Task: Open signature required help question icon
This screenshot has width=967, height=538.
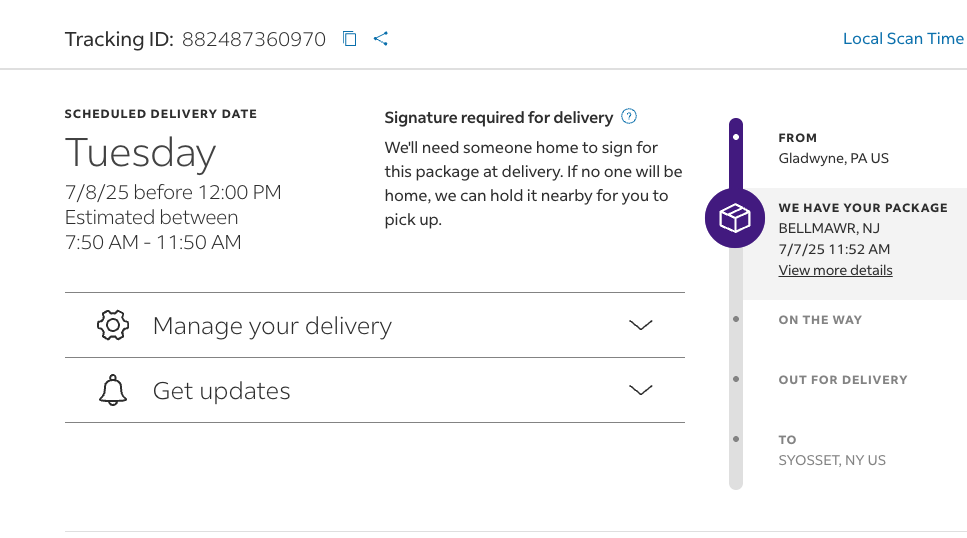Action: 628,116
